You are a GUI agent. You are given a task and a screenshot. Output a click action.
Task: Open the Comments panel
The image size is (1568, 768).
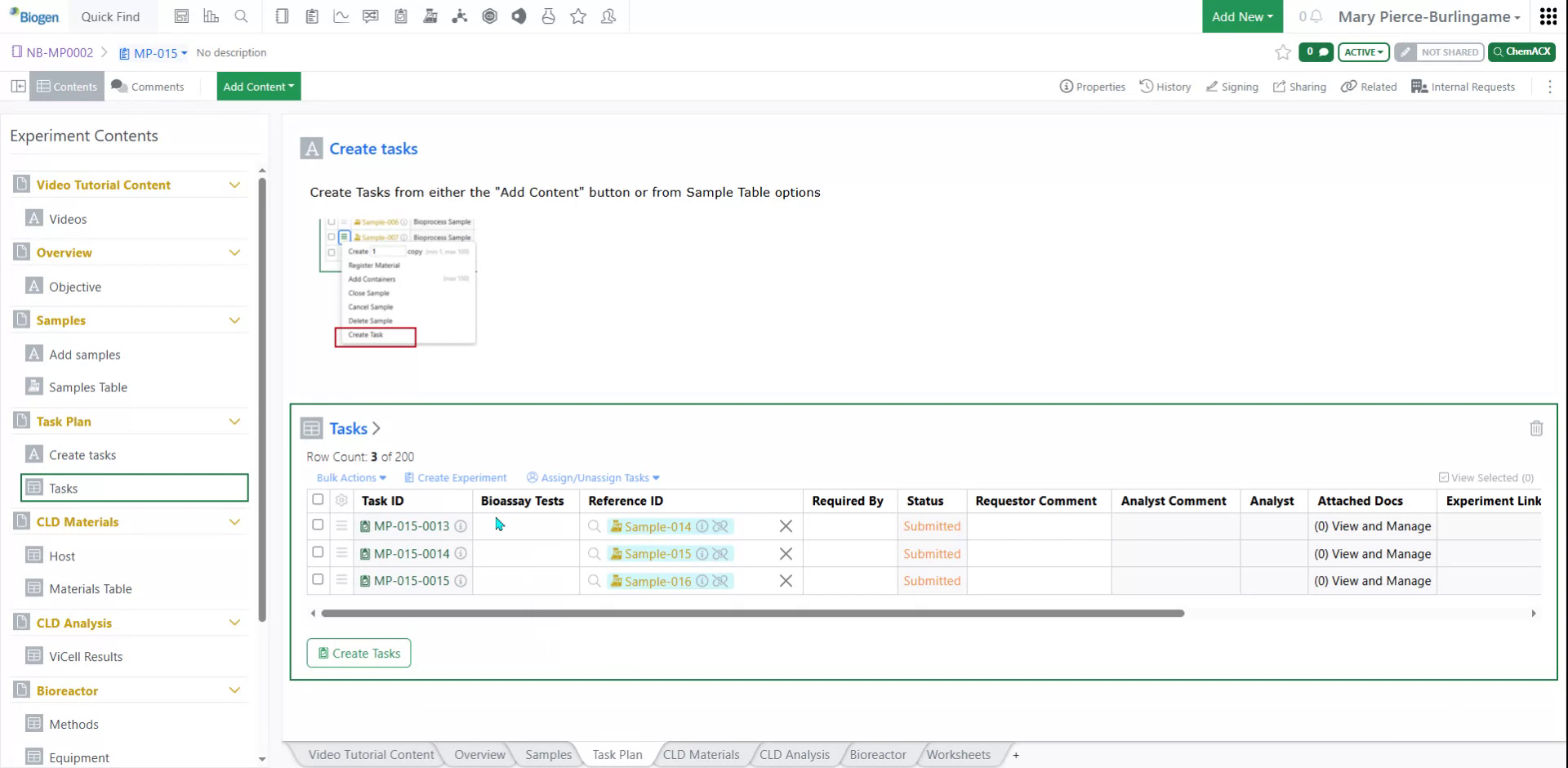click(148, 86)
